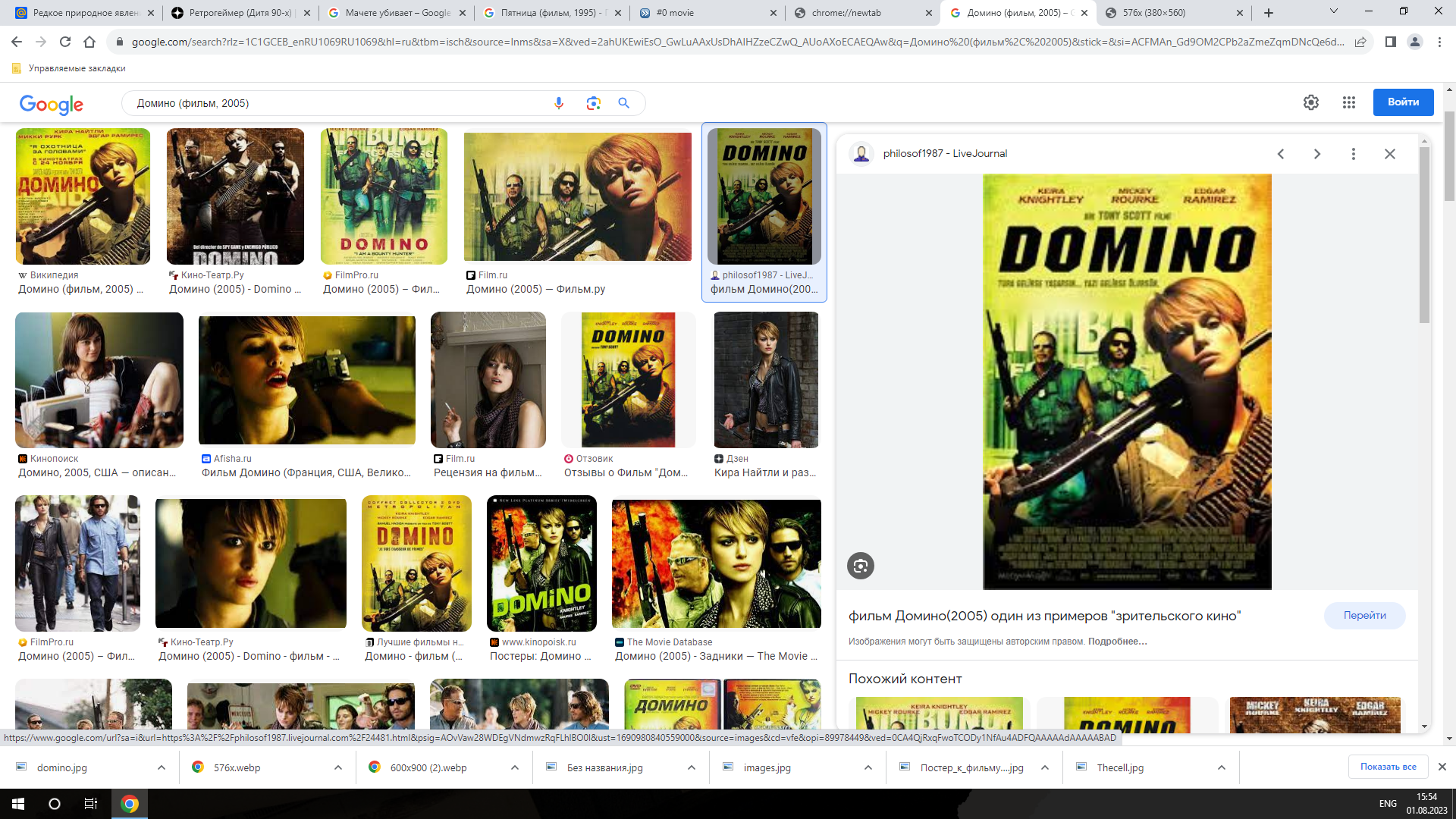Open the Windows Start menu
The image size is (1456, 819).
click(18, 804)
